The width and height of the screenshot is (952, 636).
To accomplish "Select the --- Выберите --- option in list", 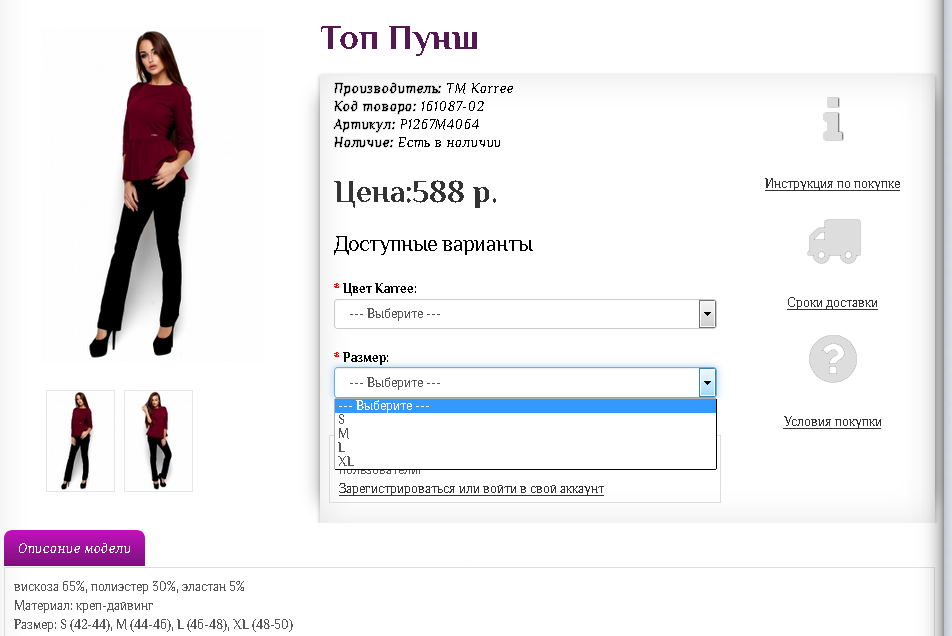I will [x=525, y=405].
